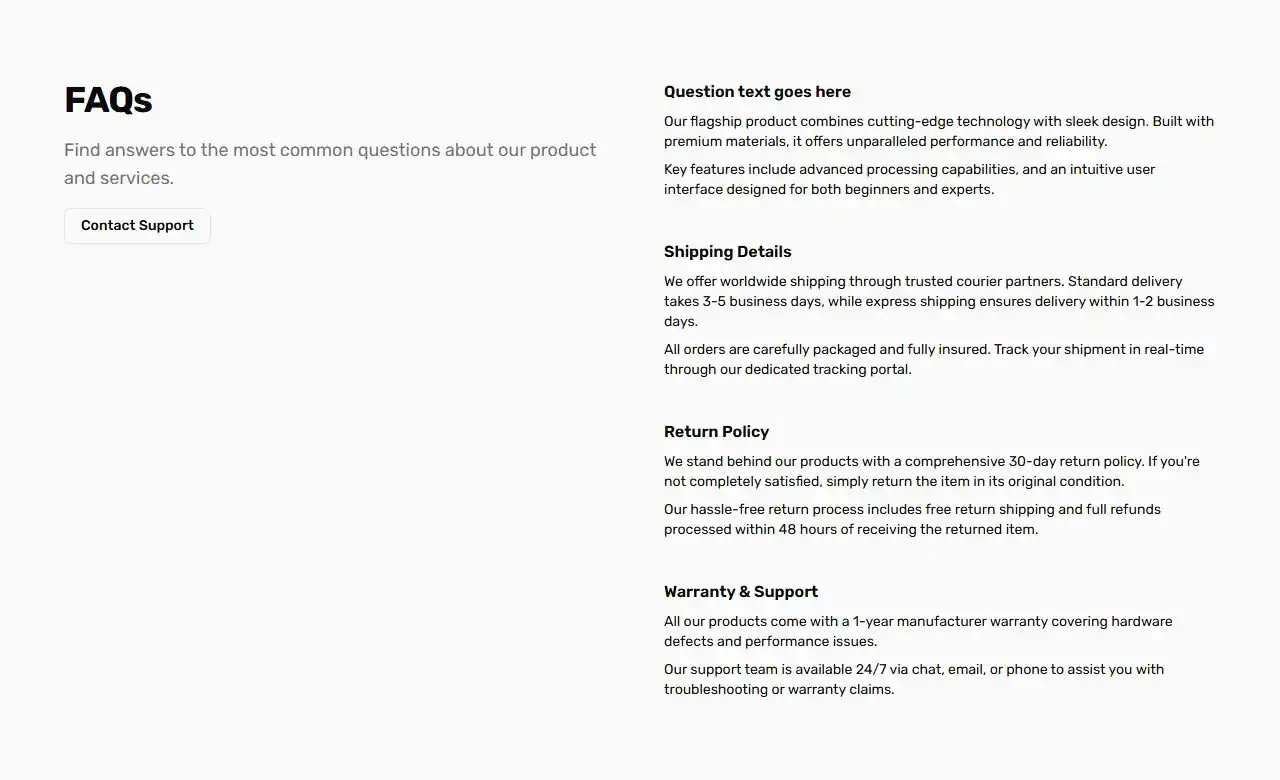Screen dimensions: 1280x780
Task: Click the 'All orders are carefully packaged' paragraph
Action: pyautogui.click(x=933, y=359)
